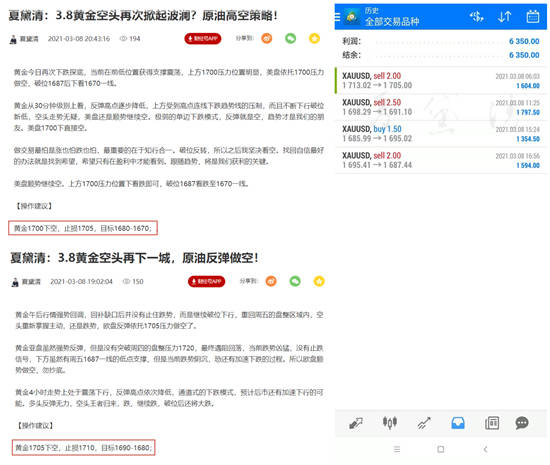
Task: Select the XAUUSD sell 2.50 trade row
Action: (x=441, y=107)
